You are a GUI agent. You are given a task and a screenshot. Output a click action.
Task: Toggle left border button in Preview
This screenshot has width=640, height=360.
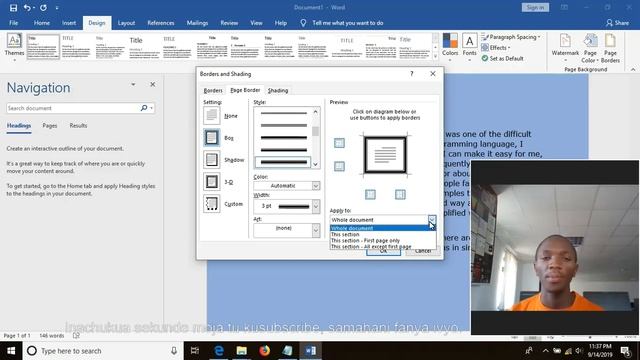(370, 194)
